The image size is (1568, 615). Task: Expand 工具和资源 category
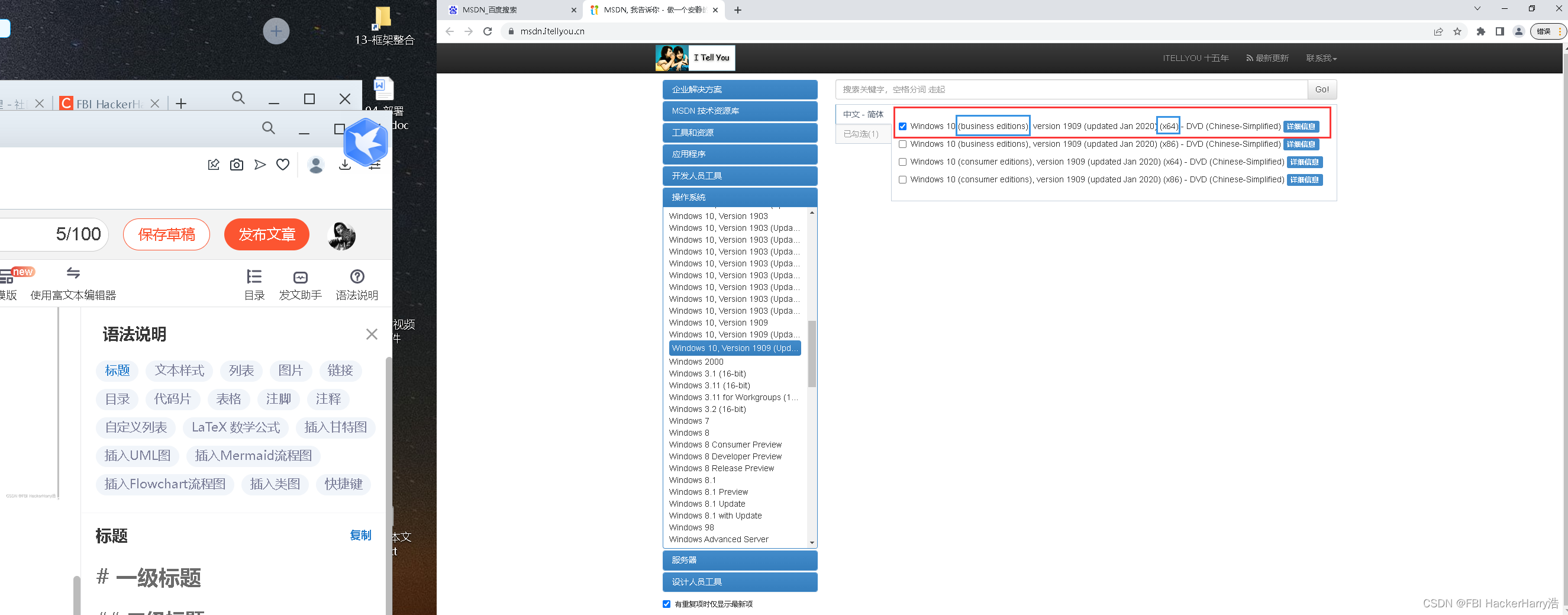740,133
